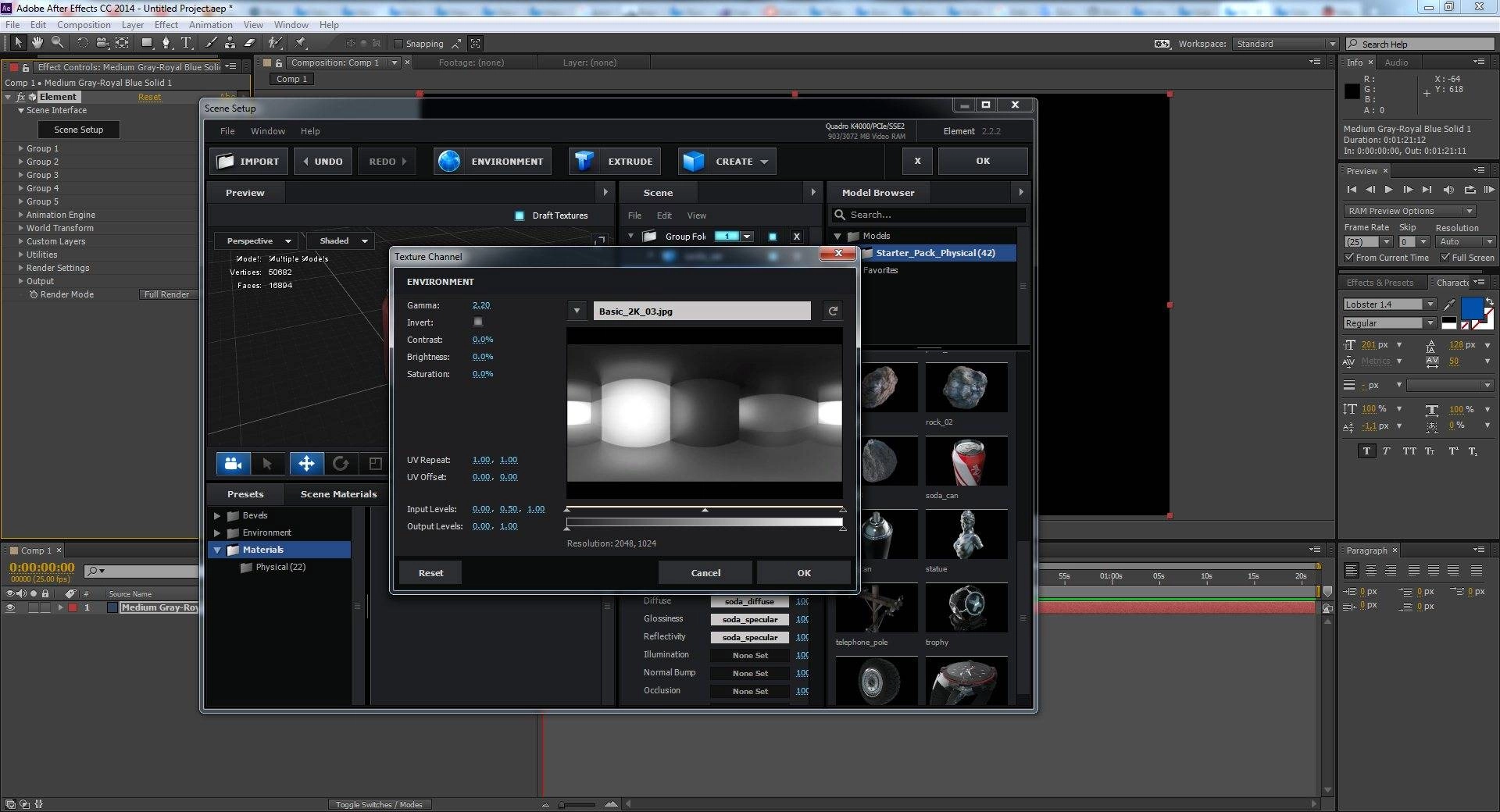
Task: Click Cancel in Texture Channel dialog
Action: (x=705, y=573)
